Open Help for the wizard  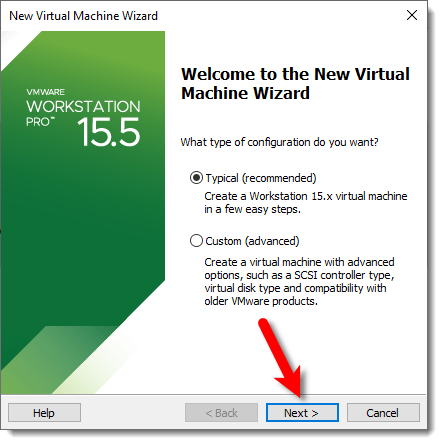pyautogui.click(x=44, y=413)
